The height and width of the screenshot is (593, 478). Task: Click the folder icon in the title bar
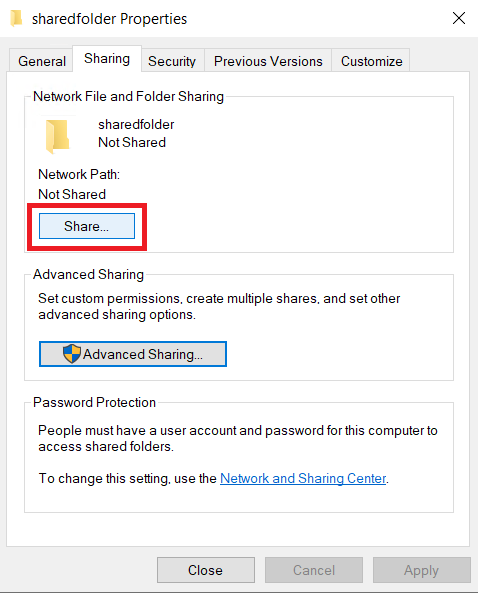coord(16,19)
